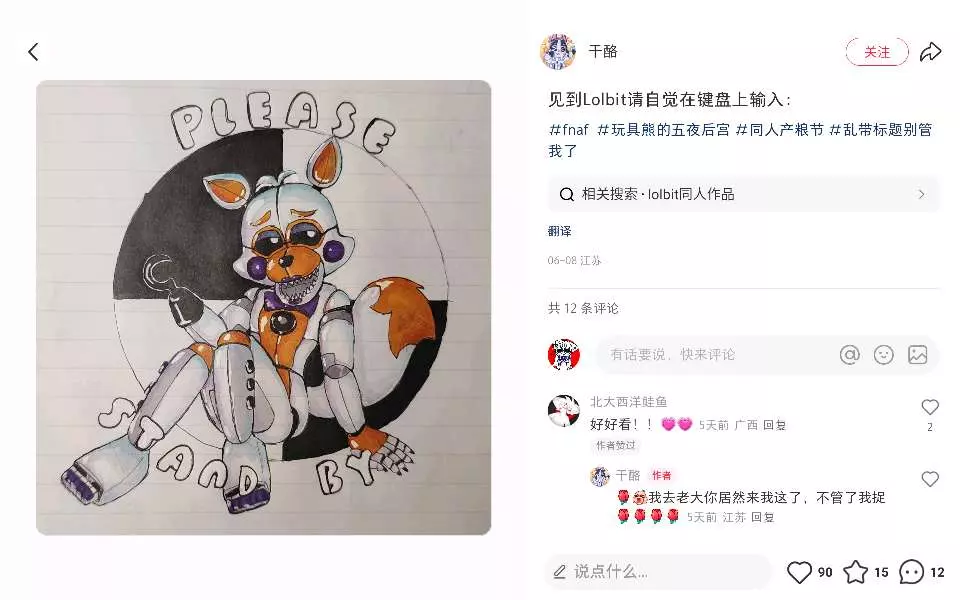Expand related search lolbit同人作品 chevron
Viewport: 960px width, 600px height.
[921, 195]
